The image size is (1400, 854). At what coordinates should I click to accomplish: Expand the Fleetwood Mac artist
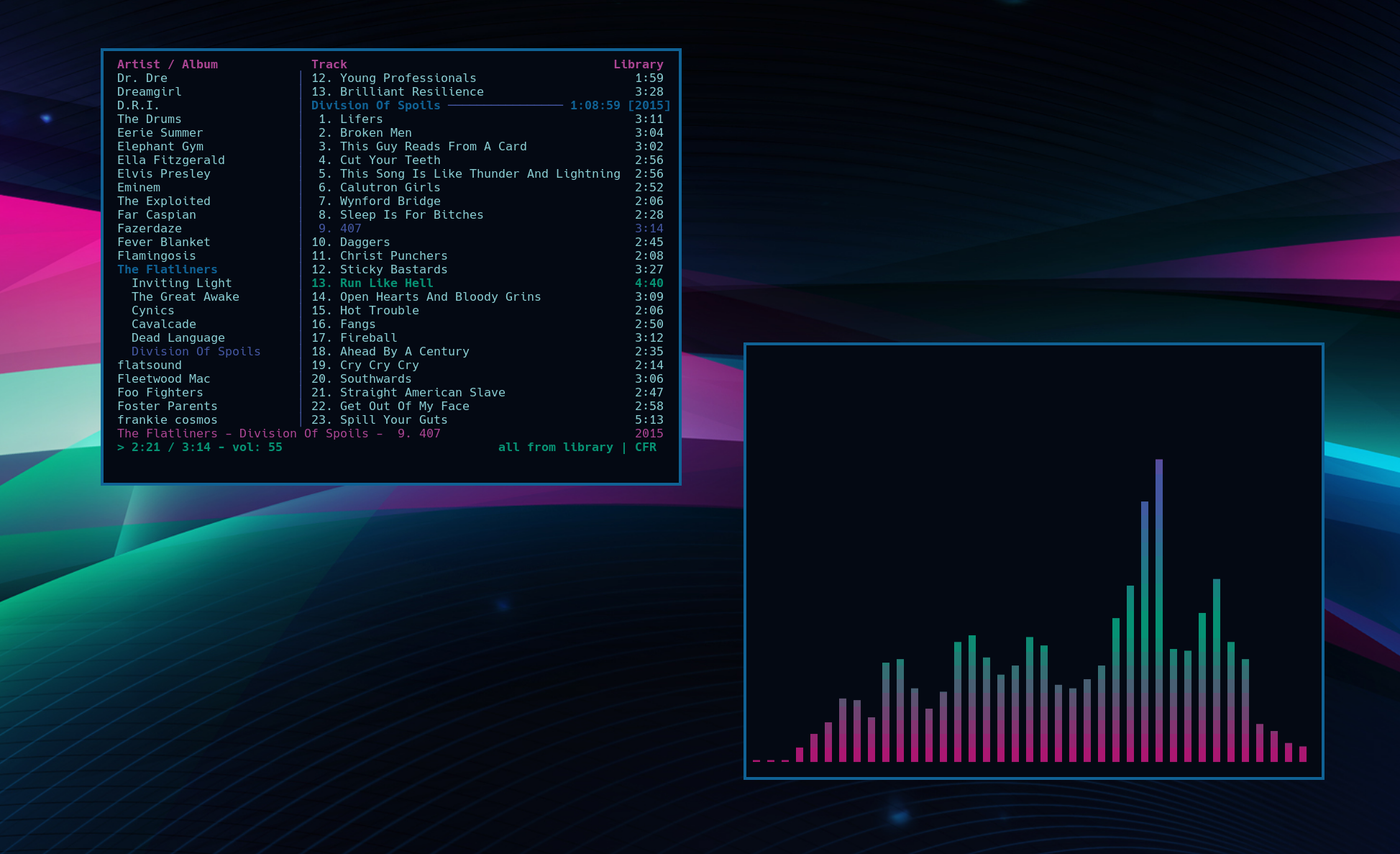(163, 379)
